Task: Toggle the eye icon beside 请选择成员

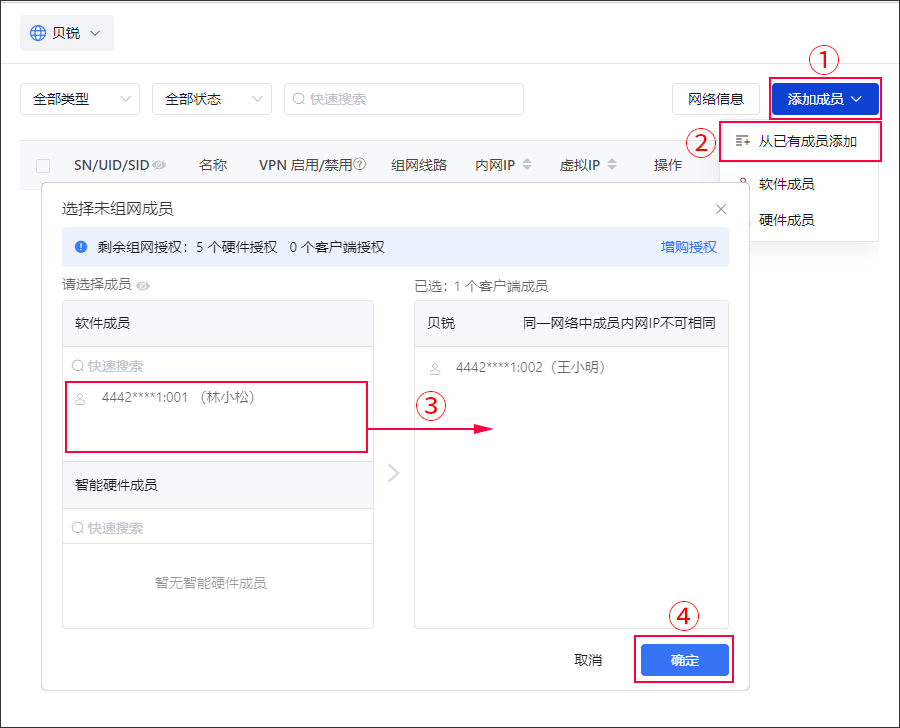Action: [143, 285]
